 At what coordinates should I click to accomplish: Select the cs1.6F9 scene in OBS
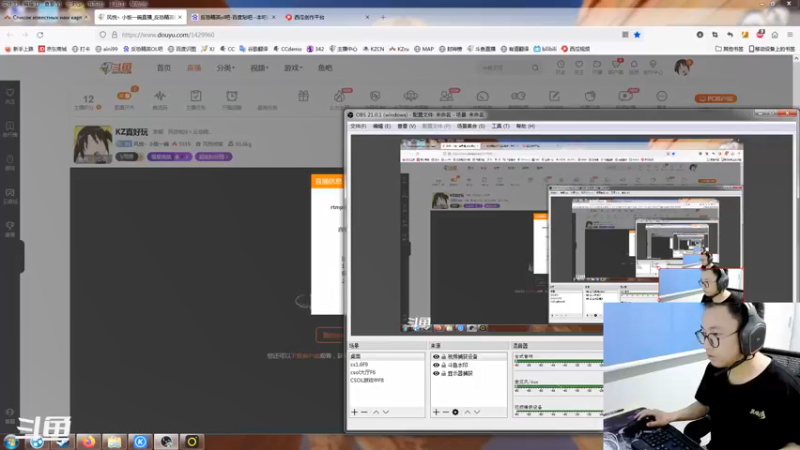386,364
